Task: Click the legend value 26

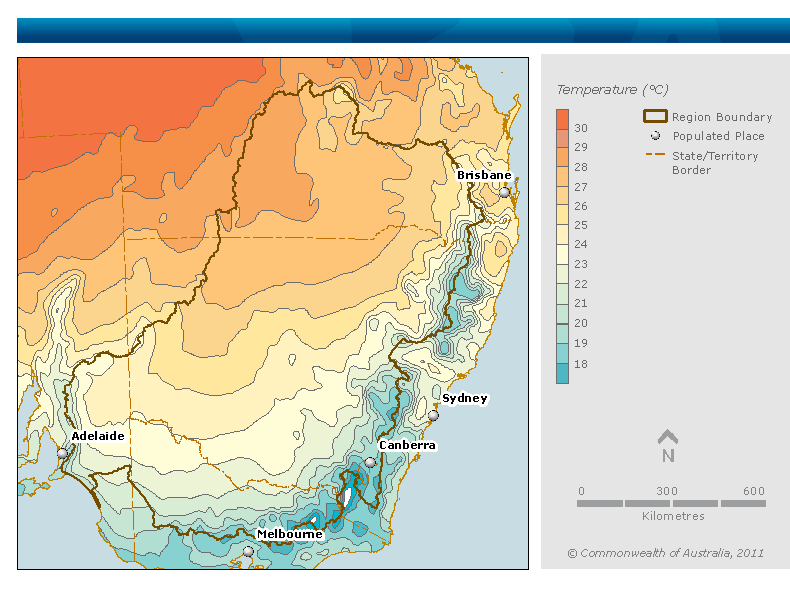Action: click(581, 206)
